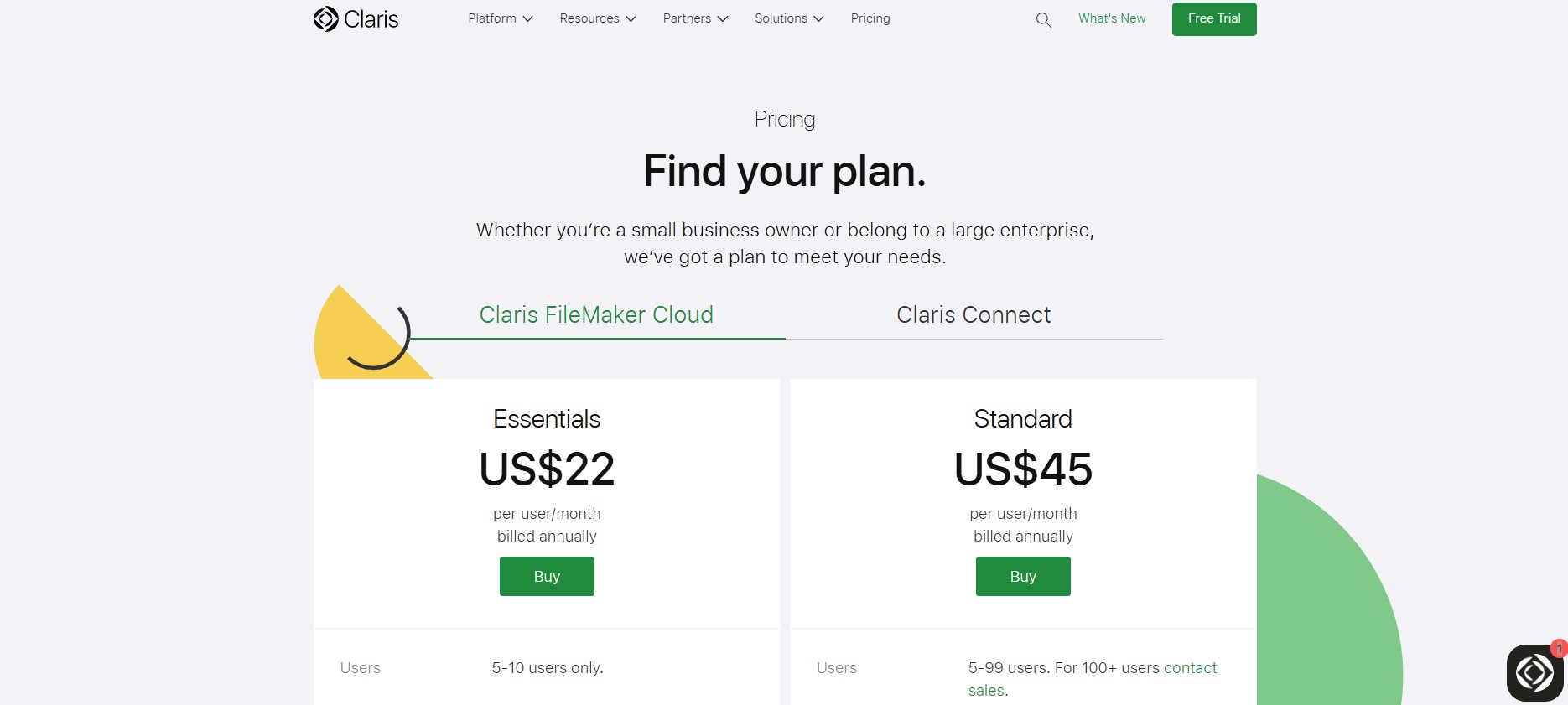Open the What's New link
The width and height of the screenshot is (1568, 705).
[x=1112, y=18]
